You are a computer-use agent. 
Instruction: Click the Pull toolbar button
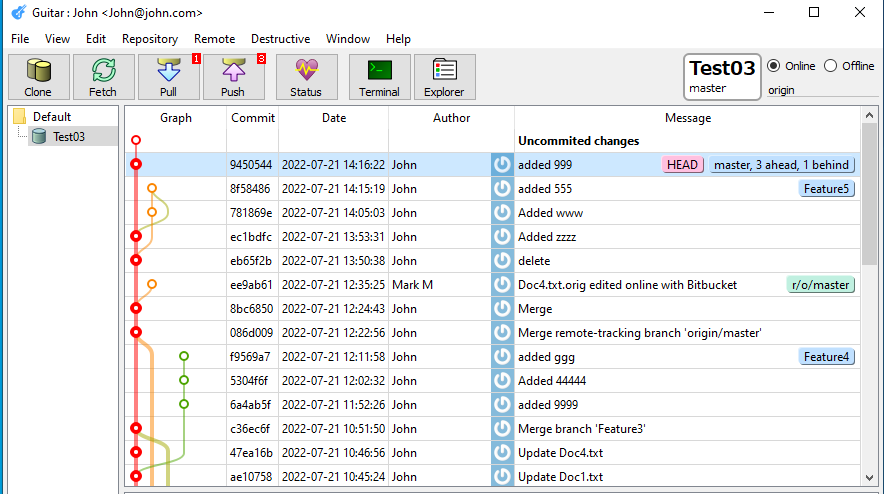coord(169,77)
